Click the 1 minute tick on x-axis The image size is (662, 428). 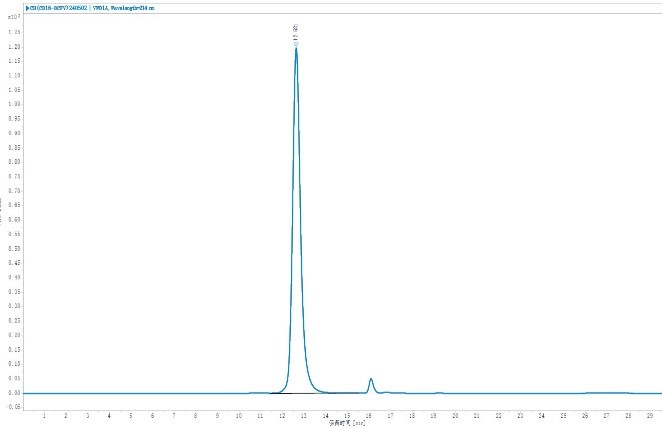tap(44, 414)
